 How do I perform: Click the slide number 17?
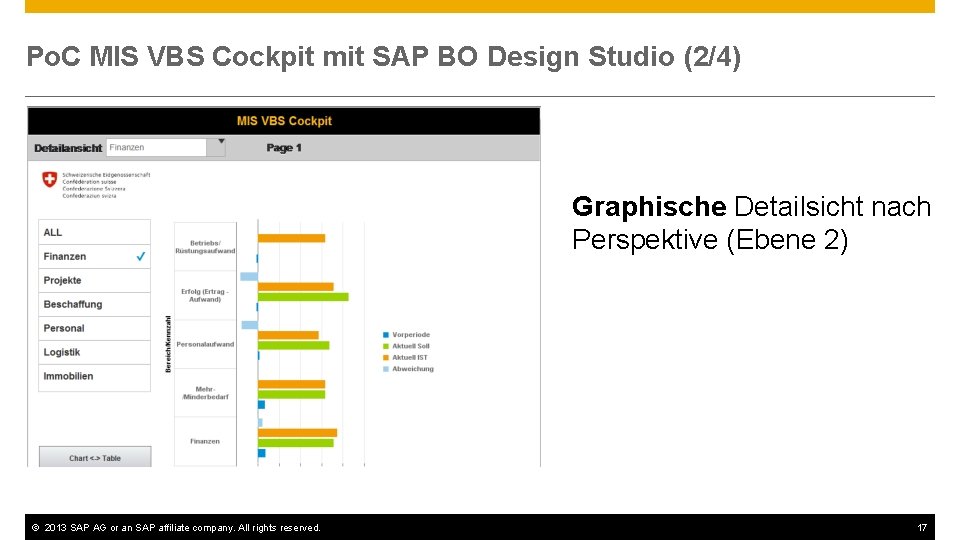pos(922,527)
